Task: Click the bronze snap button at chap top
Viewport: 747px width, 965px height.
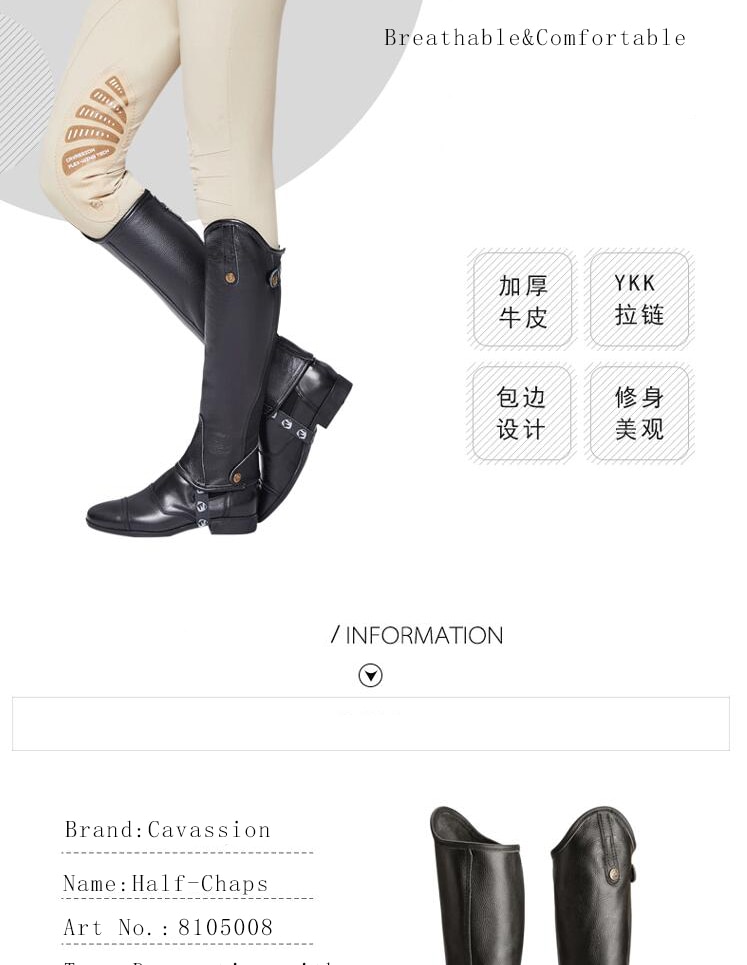Action: pos(230,277)
